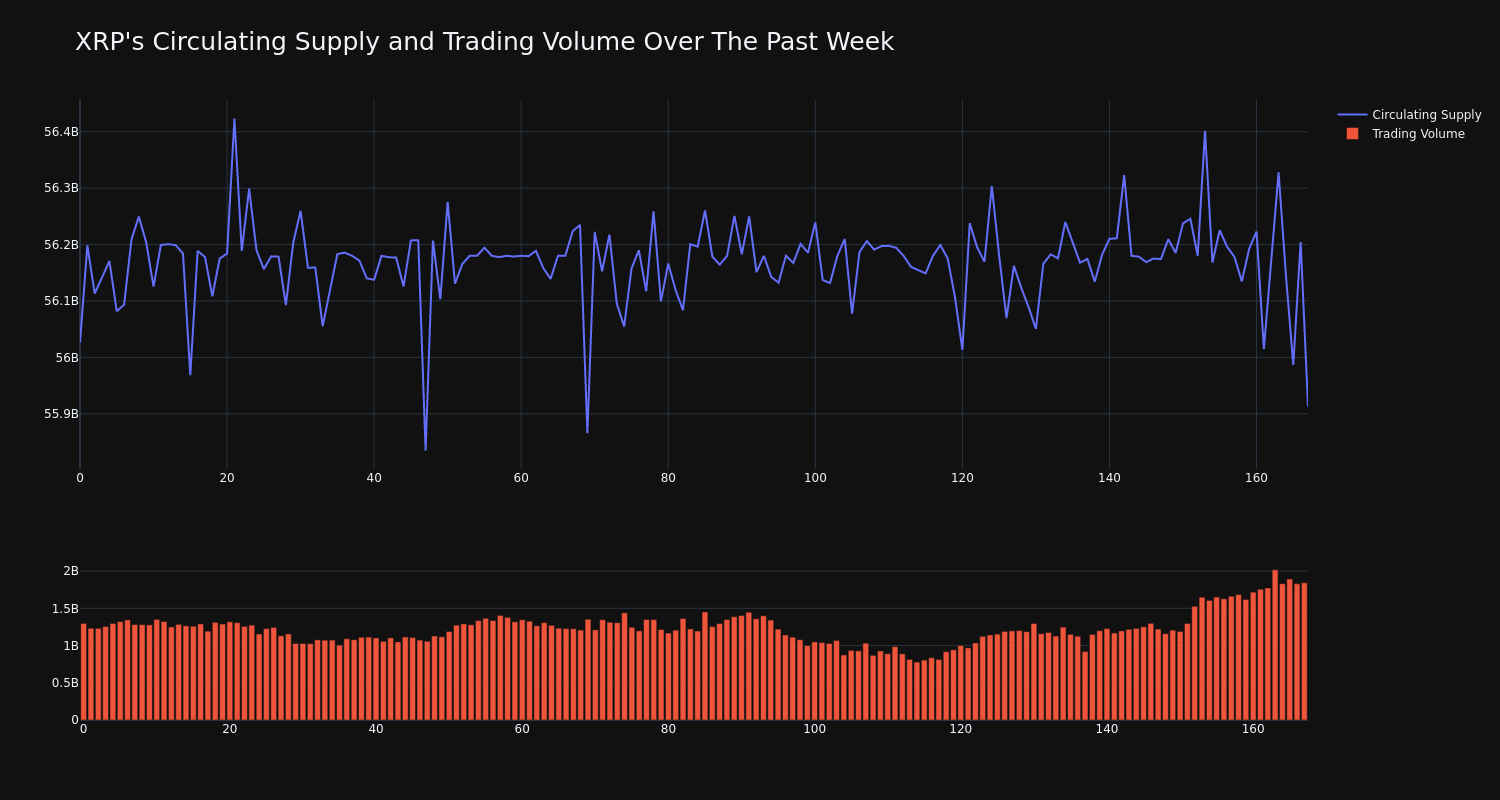
Task: Click the 56.2B y-axis label
Action: (60, 245)
